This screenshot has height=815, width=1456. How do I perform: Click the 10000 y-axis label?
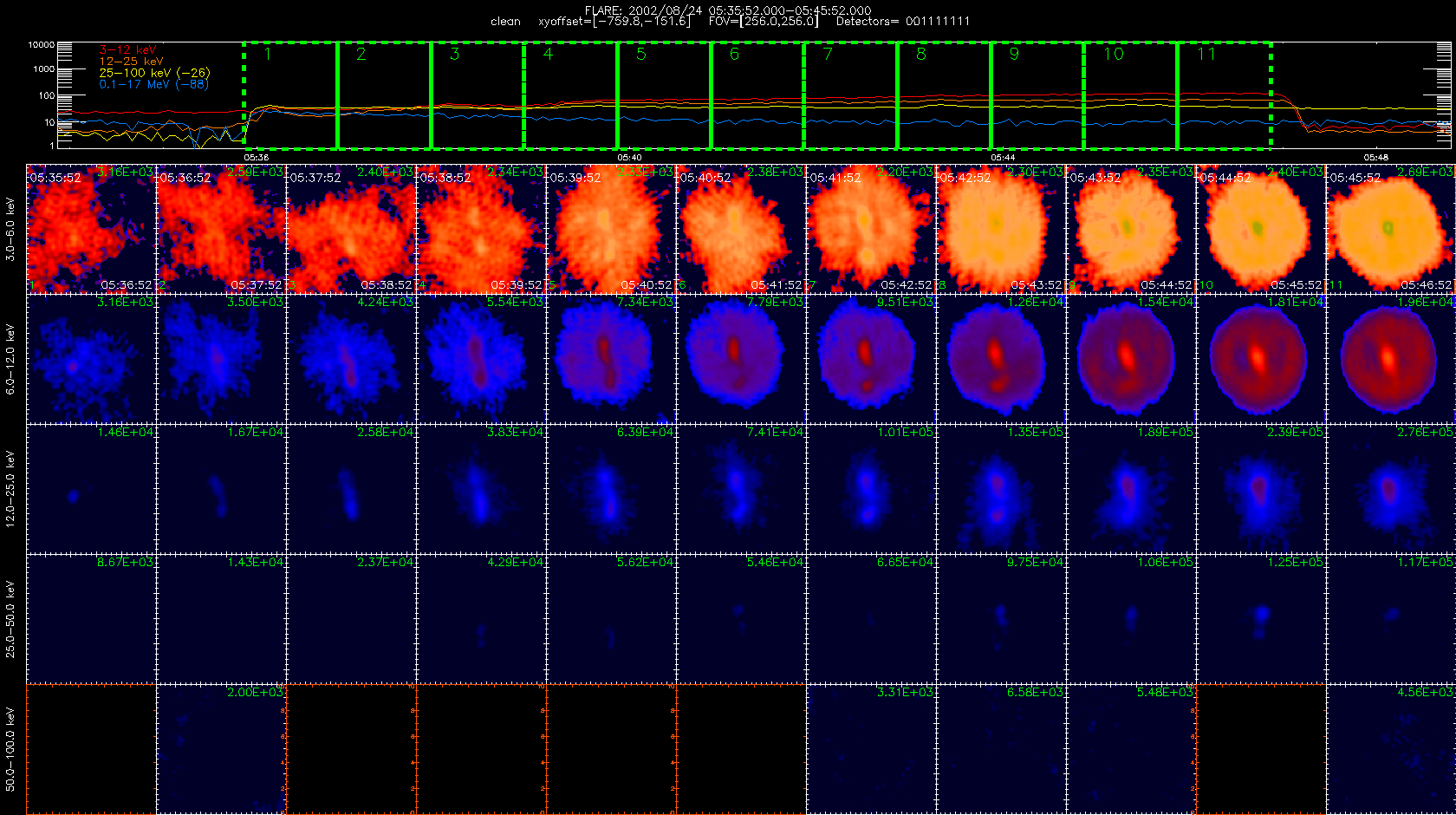42,44
